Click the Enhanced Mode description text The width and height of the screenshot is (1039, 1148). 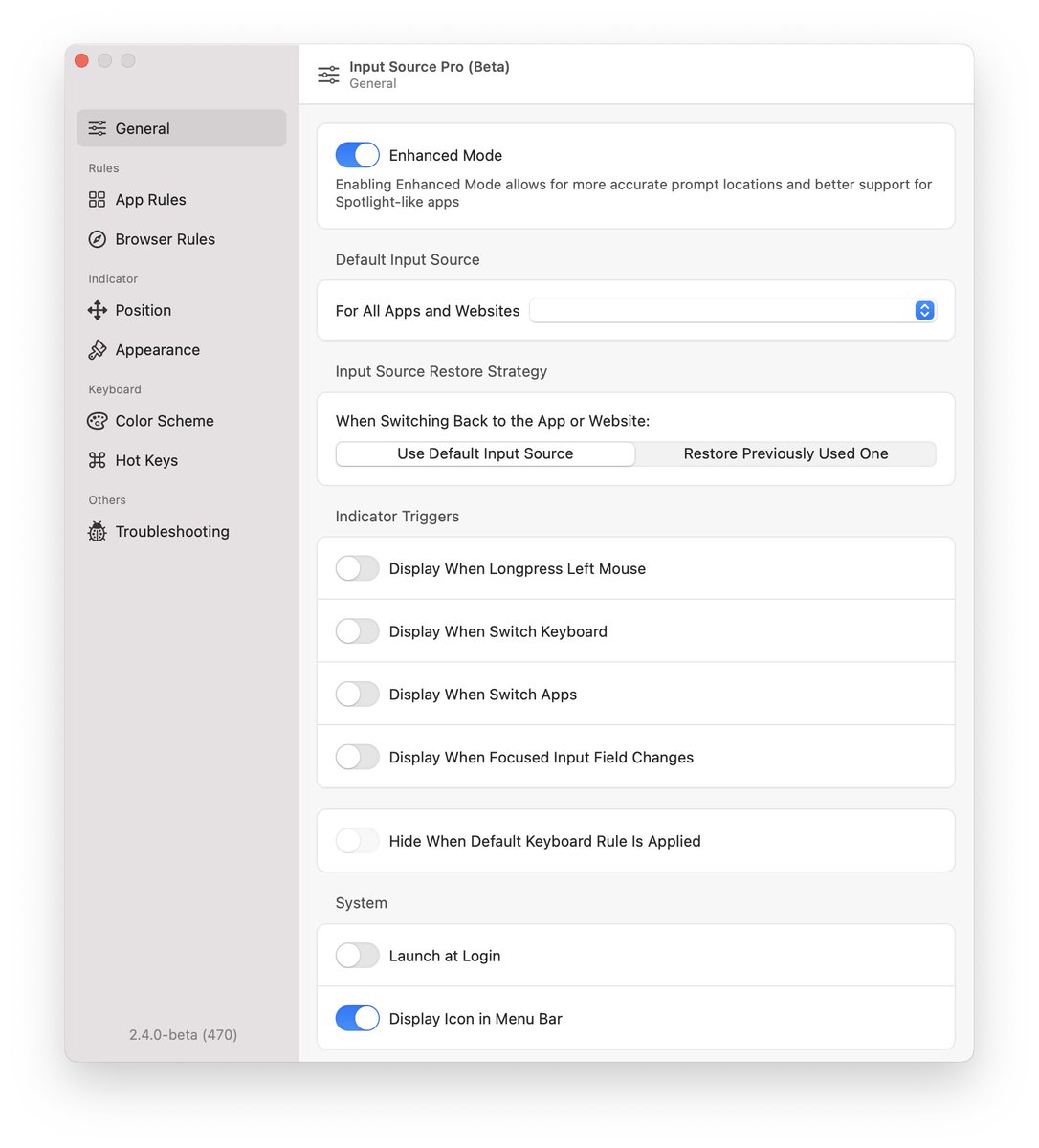pos(633,192)
